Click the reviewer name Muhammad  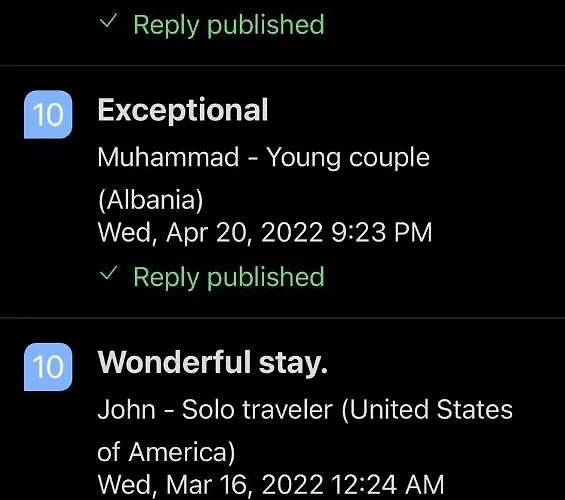[x=168, y=157]
